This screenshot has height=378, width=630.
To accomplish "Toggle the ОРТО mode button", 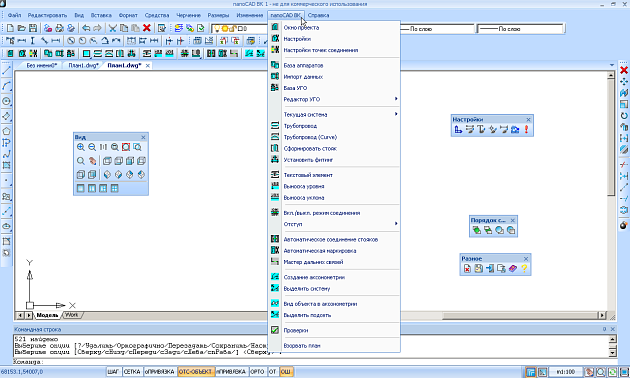I will [x=257, y=372].
